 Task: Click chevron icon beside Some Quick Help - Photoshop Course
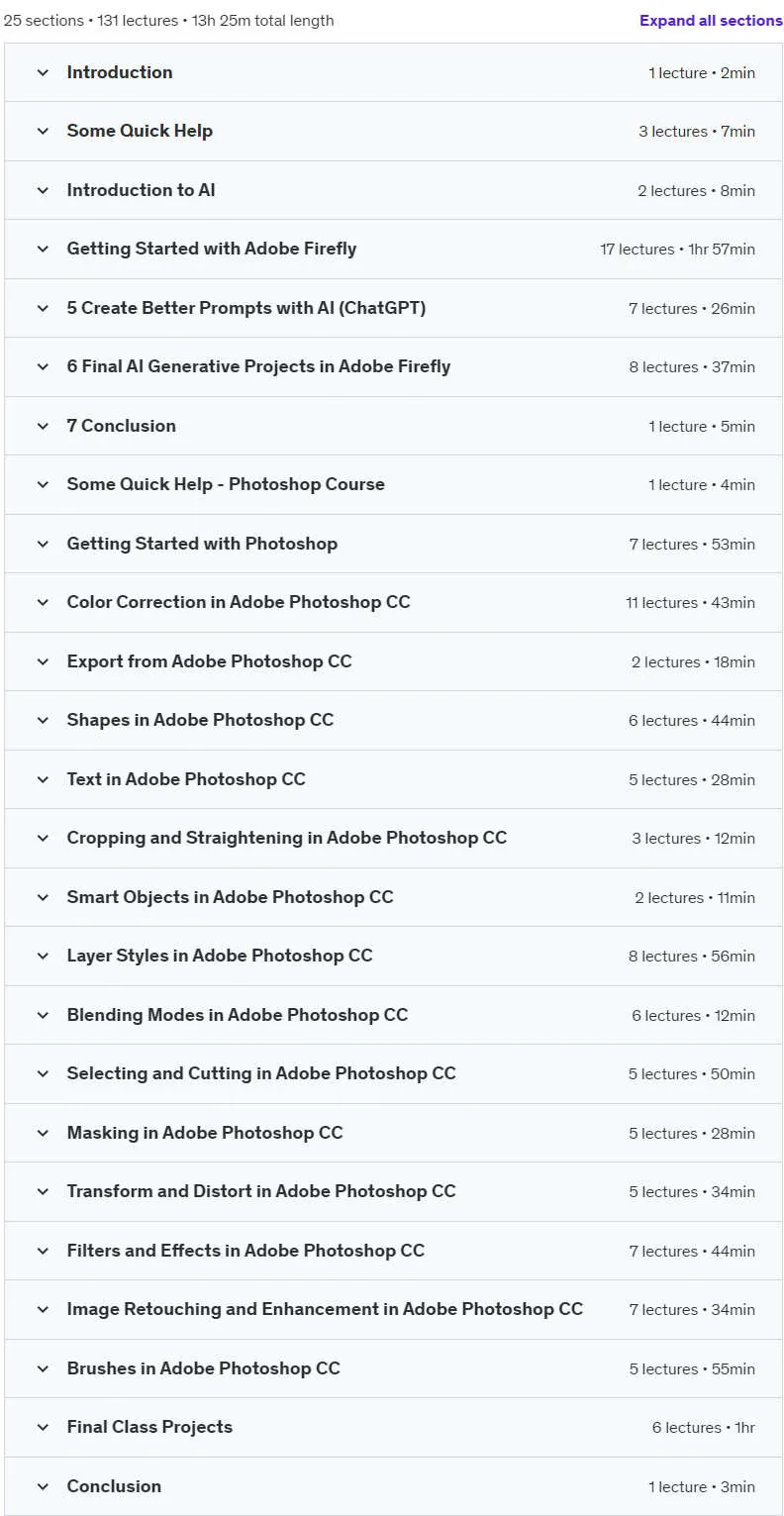pos(43,484)
